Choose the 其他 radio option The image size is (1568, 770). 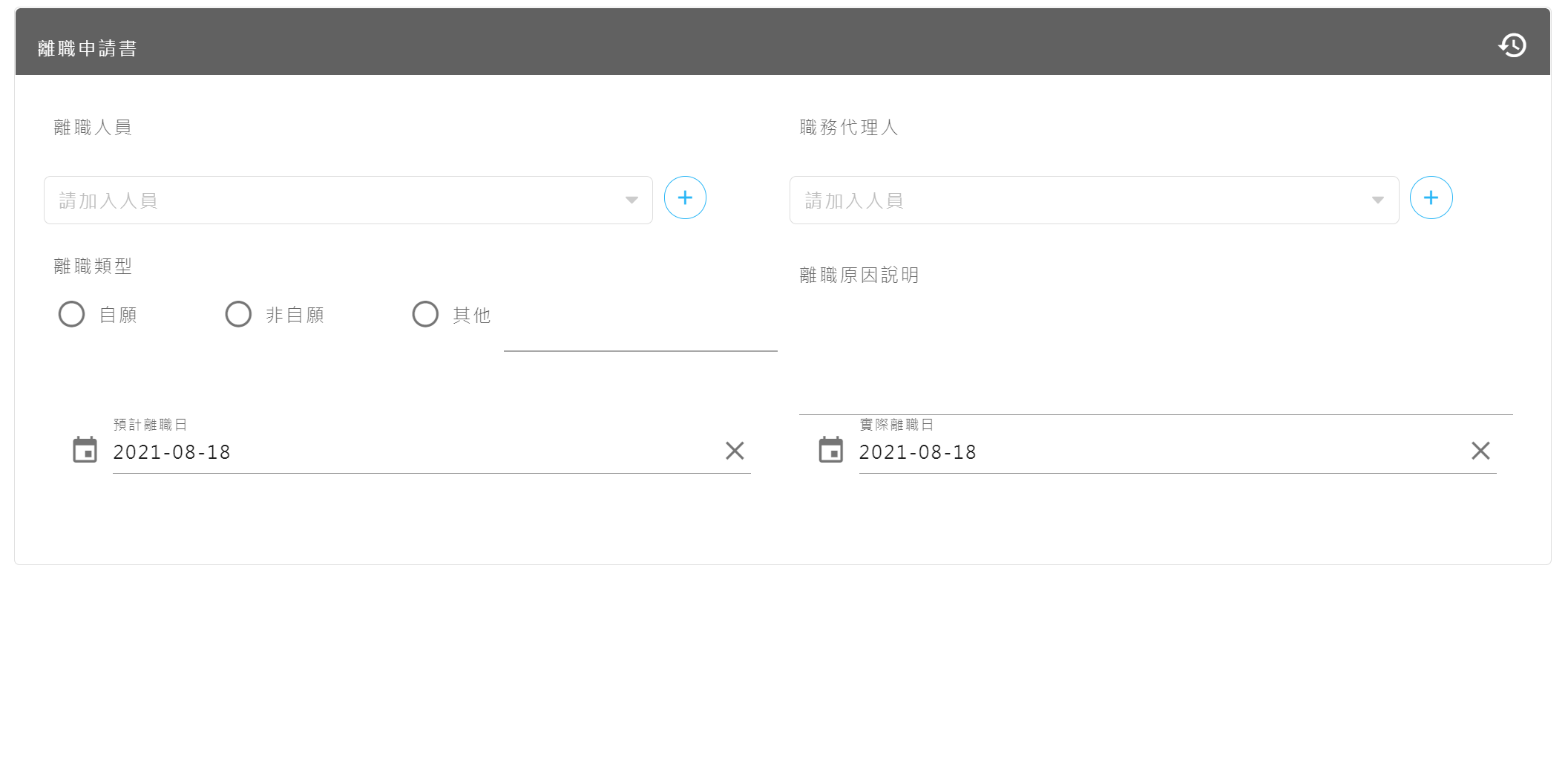(425, 314)
